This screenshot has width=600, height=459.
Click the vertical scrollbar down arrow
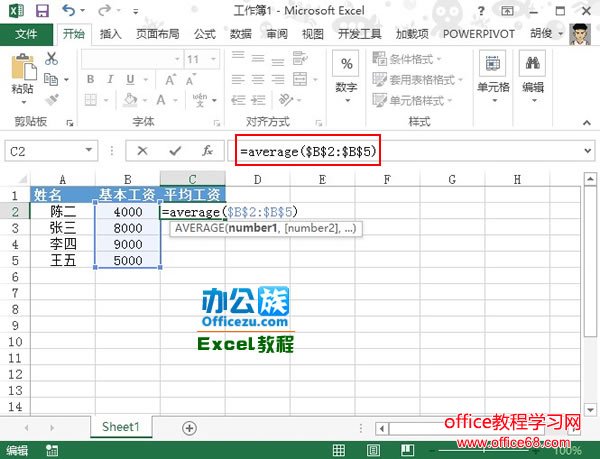point(590,409)
